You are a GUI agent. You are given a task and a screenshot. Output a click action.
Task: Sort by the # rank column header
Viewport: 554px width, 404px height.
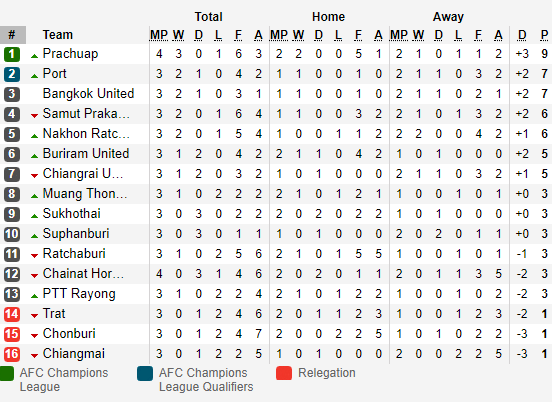(13, 35)
